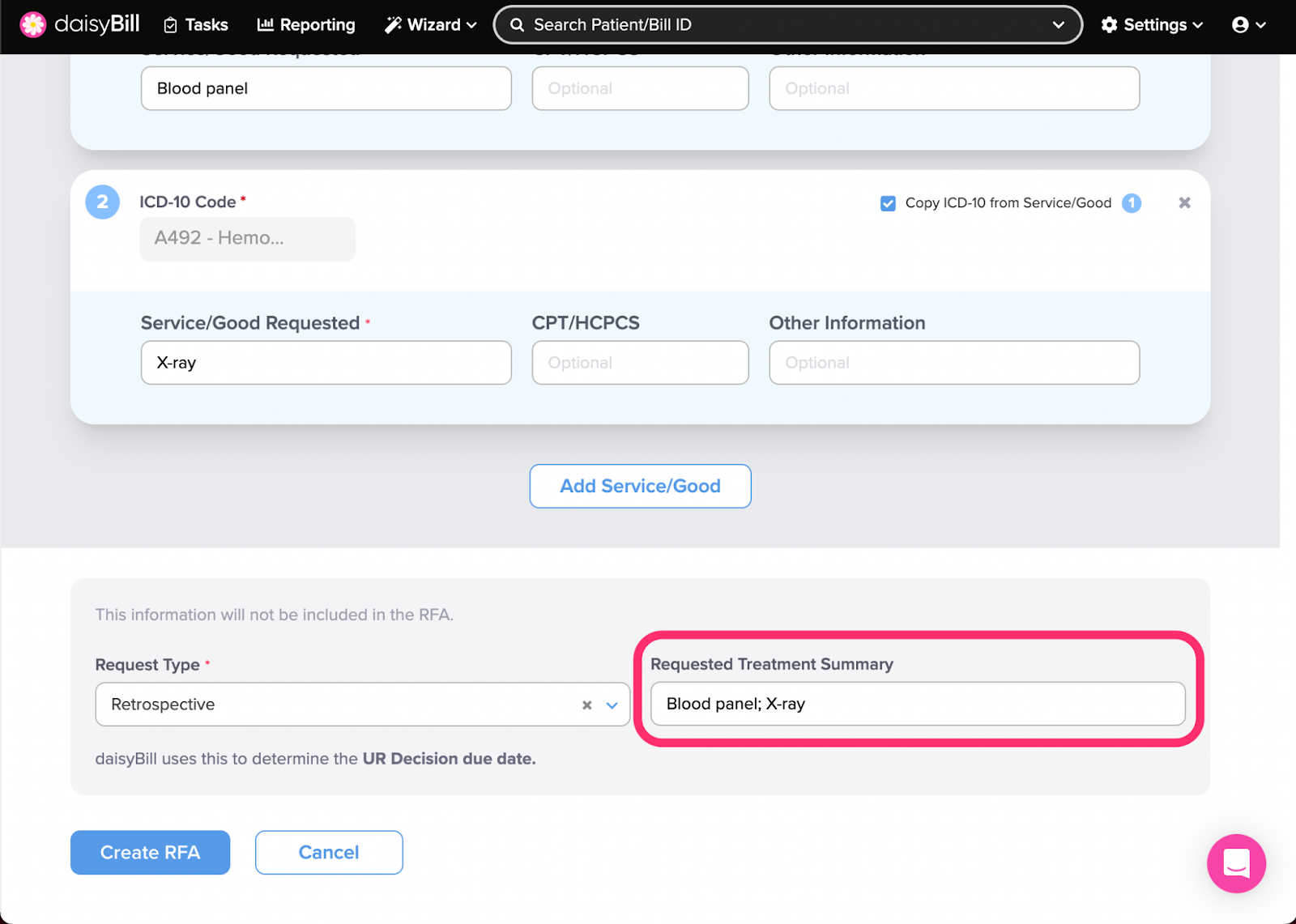Click the ICD-10 Code label in item 2
The image size is (1296, 924).
(x=188, y=202)
